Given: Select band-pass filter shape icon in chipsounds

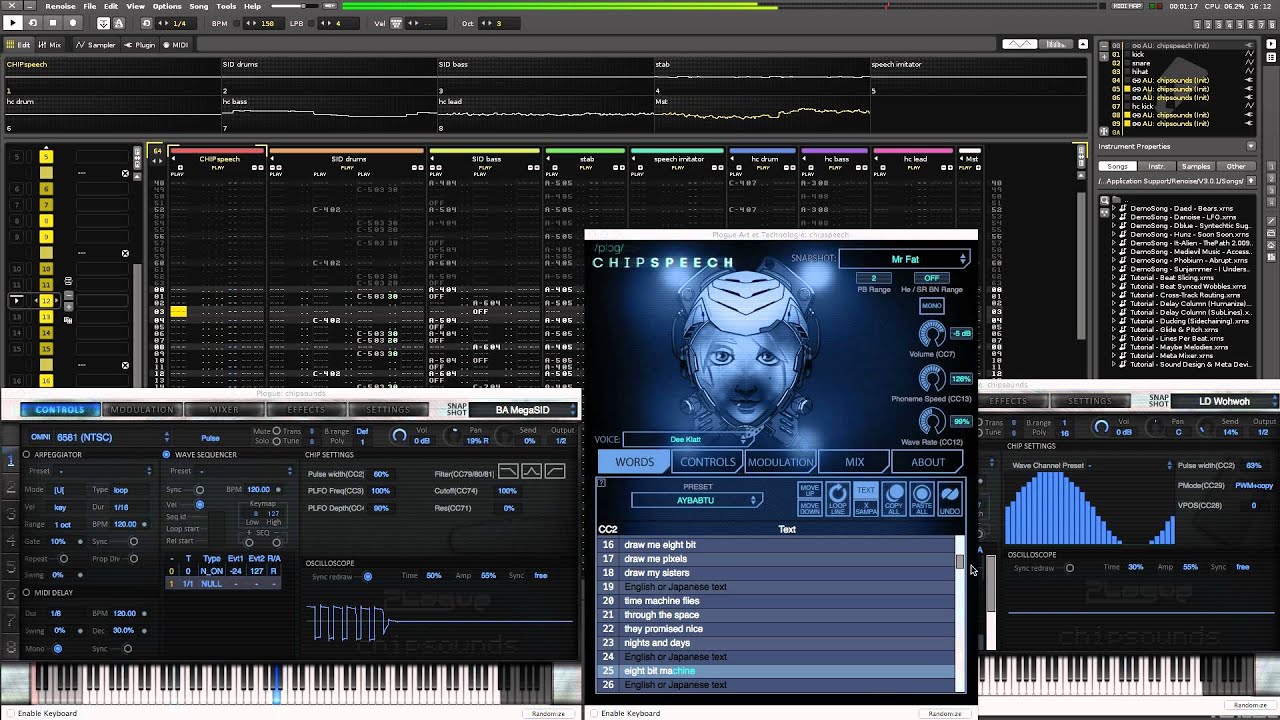Looking at the screenshot, I should [x=531, y=471].
